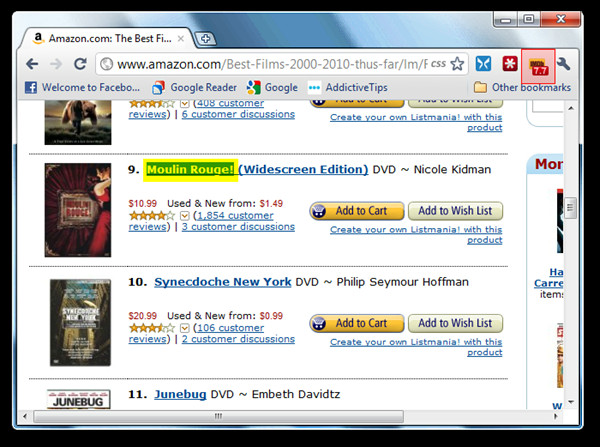Open Google Reader bookmark
This screenshot has width=600, height=447.
(194, 88)
